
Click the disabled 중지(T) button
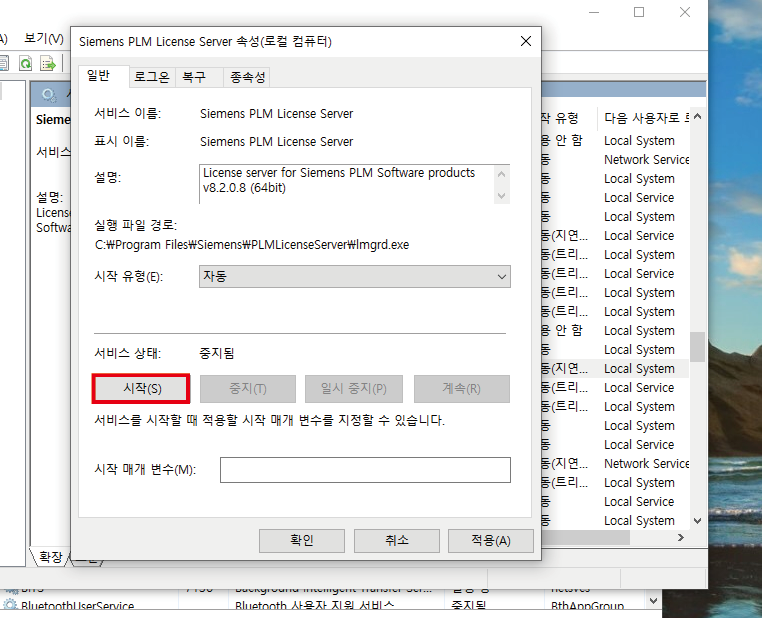pyautogui.click(x=247, y=389)
